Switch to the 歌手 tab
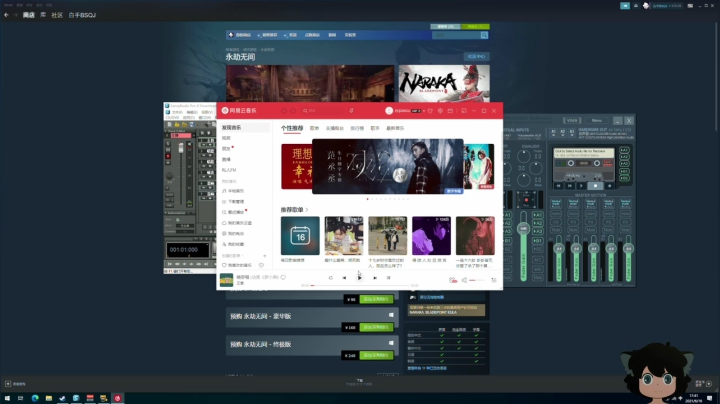Screen dimensions: 720x404 click(x=375, y=128)
